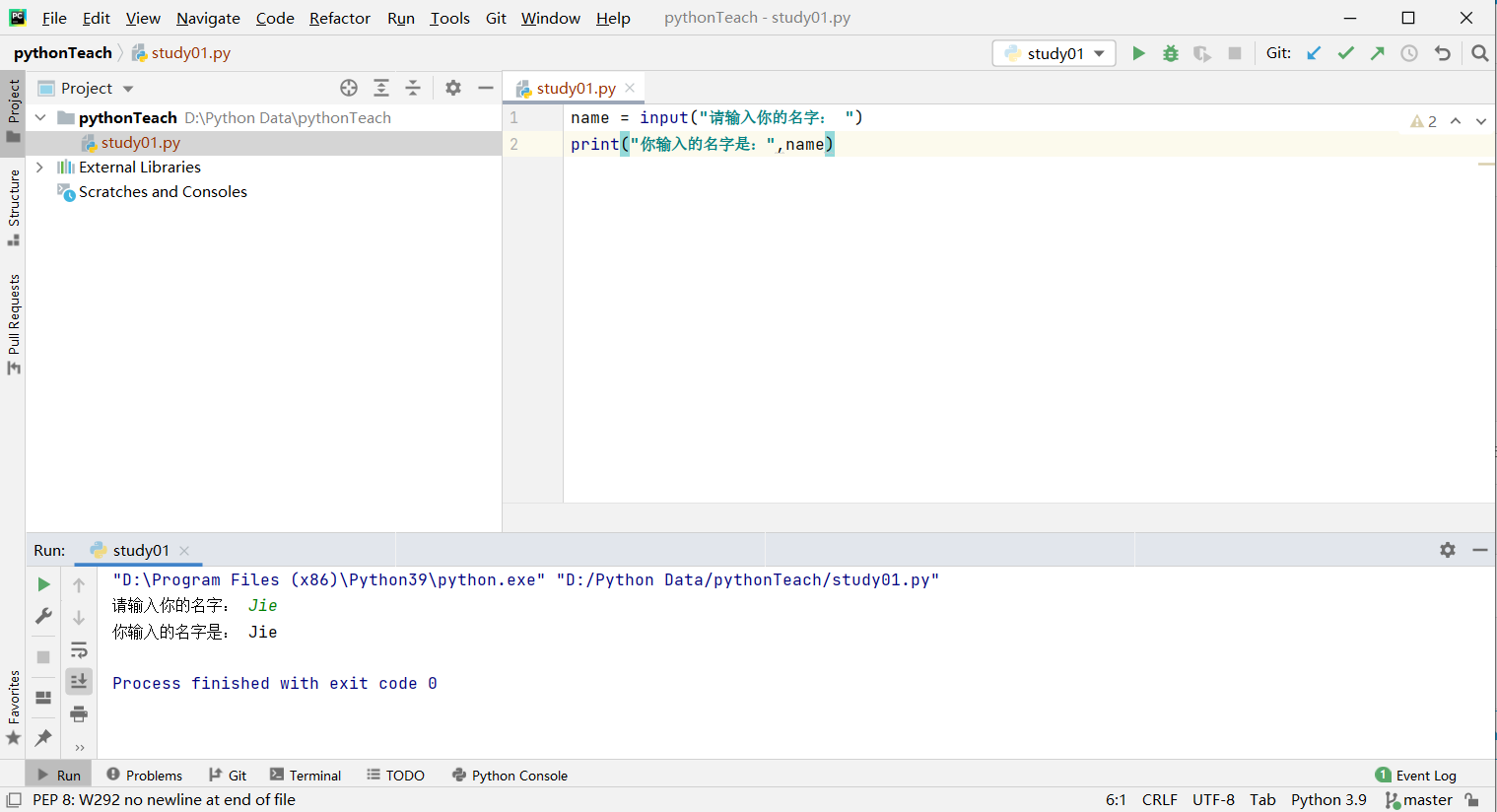This screenshot has height=812, width=1497.
Task: Open the Problems tool window
Action: pyautogui.click(x=144, y=776)
